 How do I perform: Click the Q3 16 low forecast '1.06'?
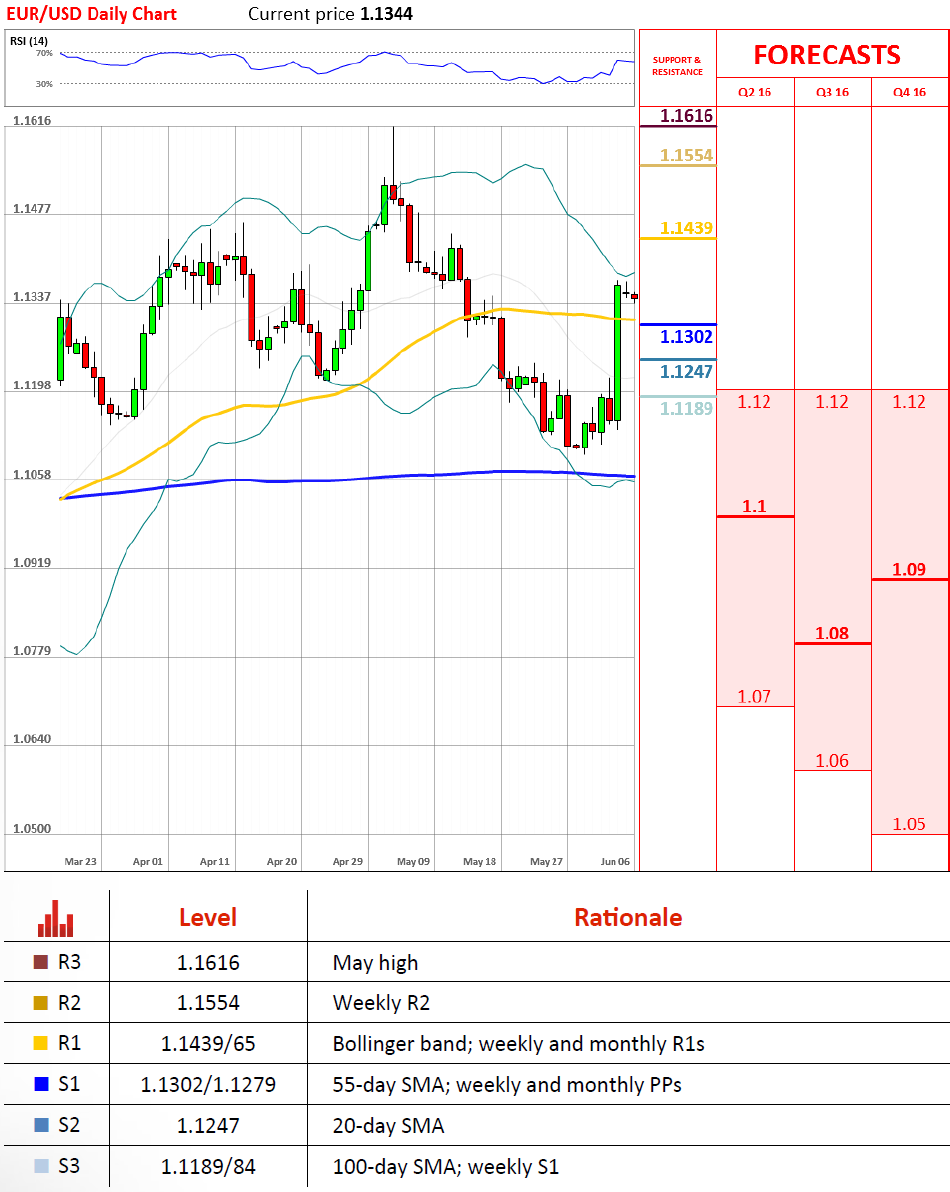[832, 761]
